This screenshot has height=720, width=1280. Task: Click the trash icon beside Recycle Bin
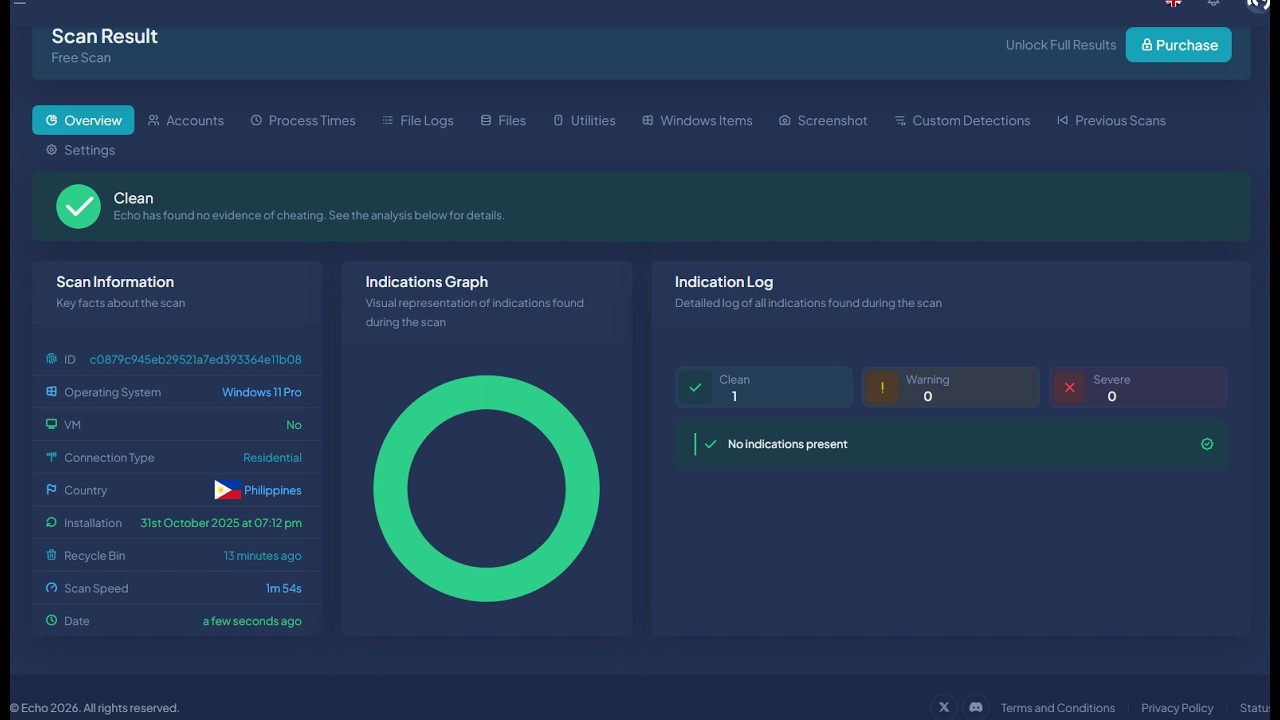coord(51,555)
